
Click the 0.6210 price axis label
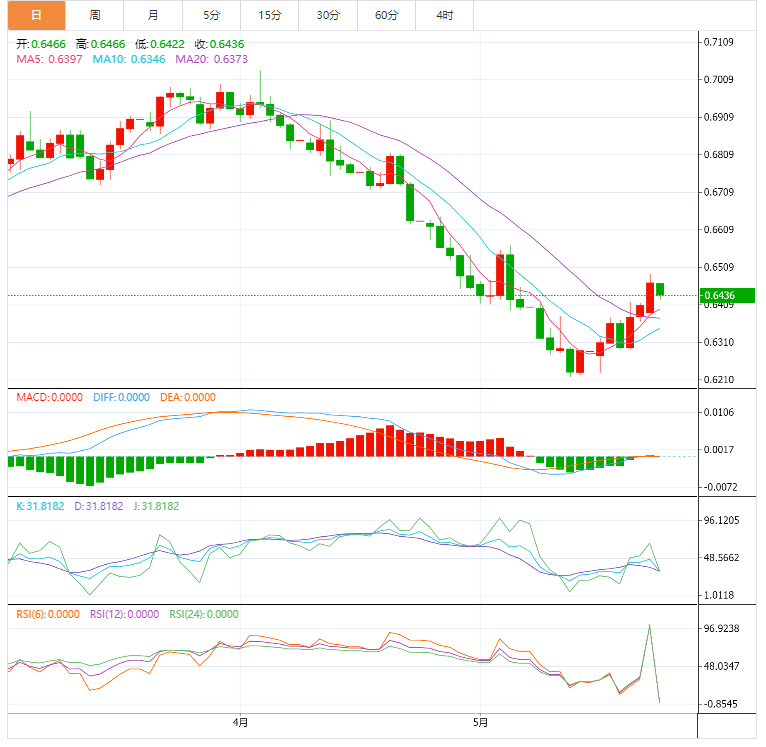(719, 380)
